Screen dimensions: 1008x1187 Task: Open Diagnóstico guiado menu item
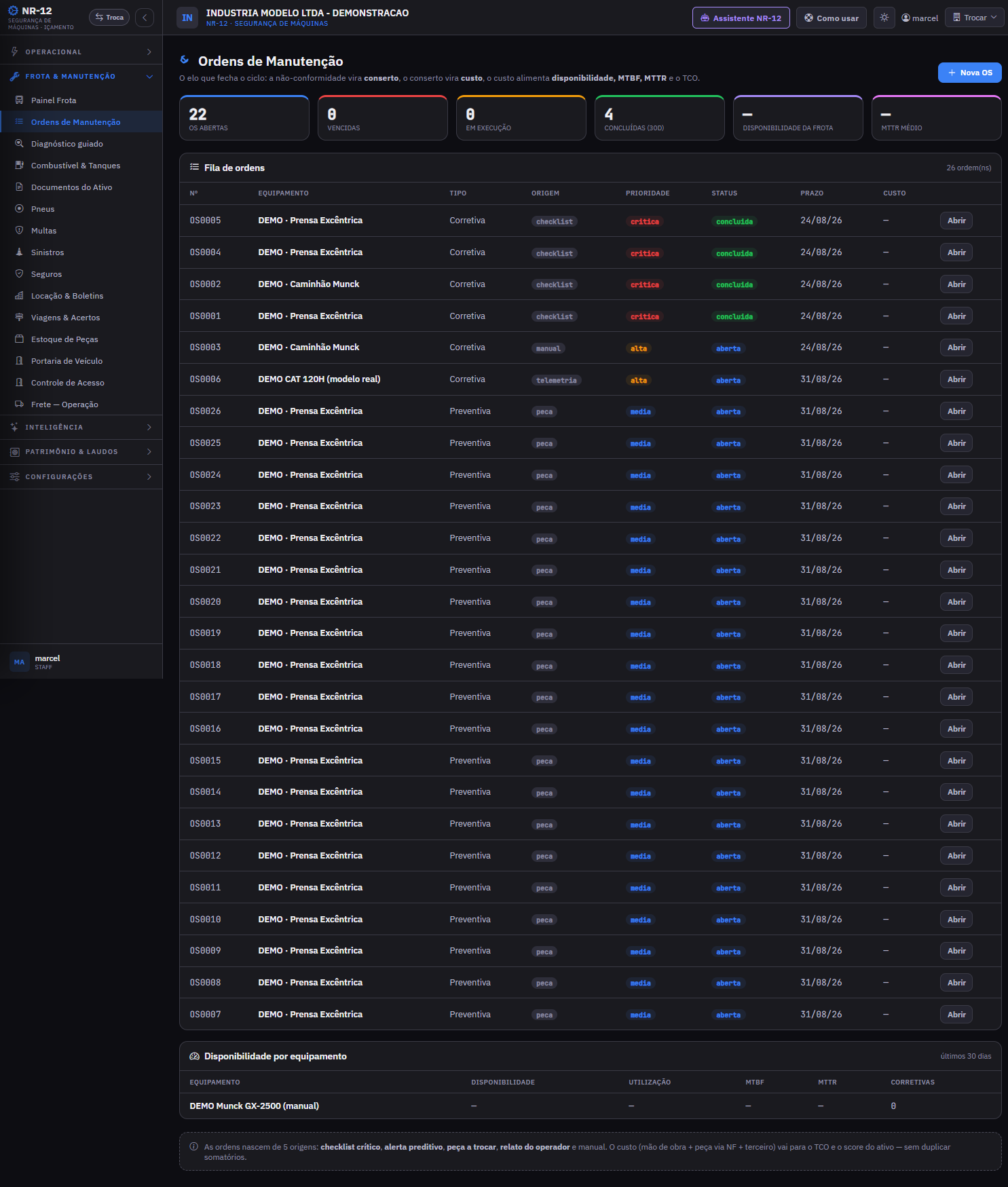point(81,144)
